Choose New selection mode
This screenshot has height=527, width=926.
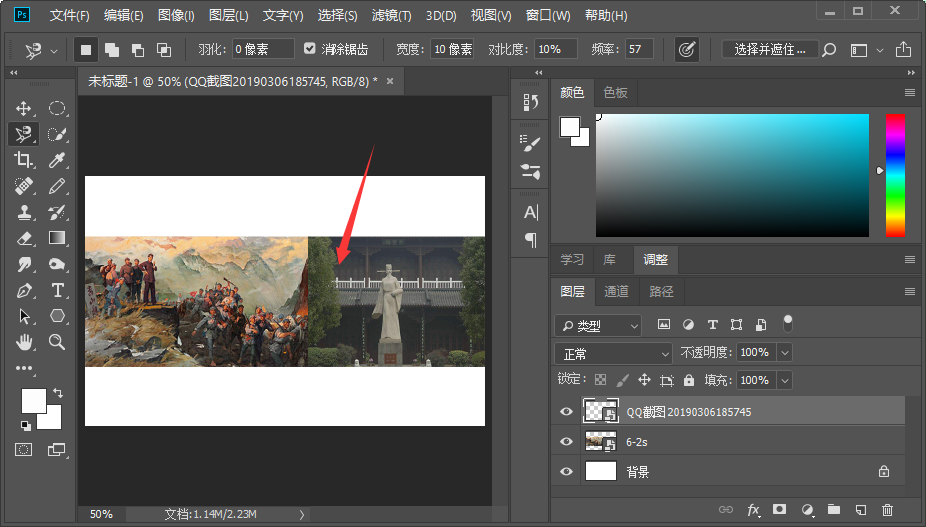[x=86, y=50]
